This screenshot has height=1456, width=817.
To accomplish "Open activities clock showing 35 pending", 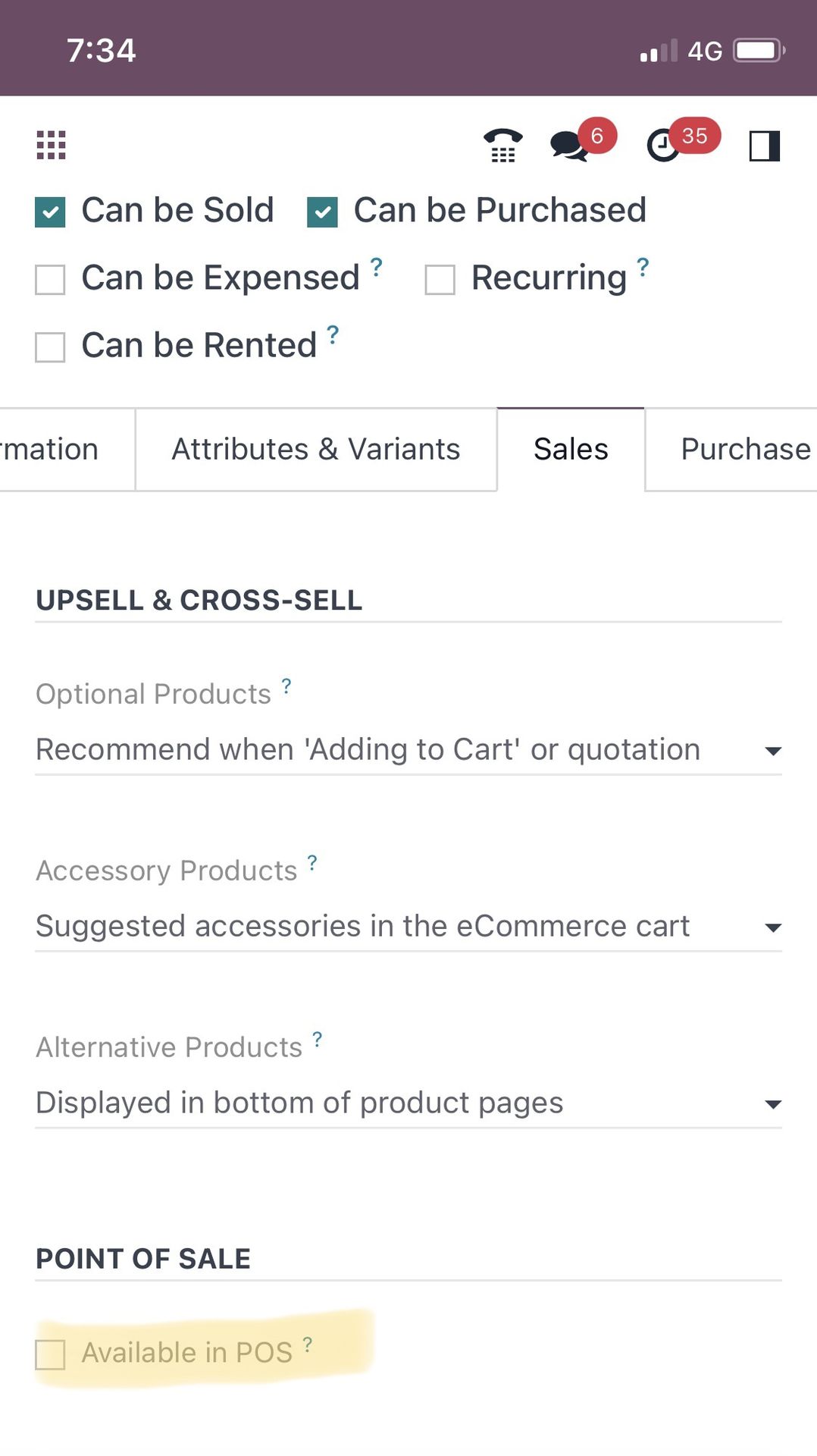I will point(664,146).
